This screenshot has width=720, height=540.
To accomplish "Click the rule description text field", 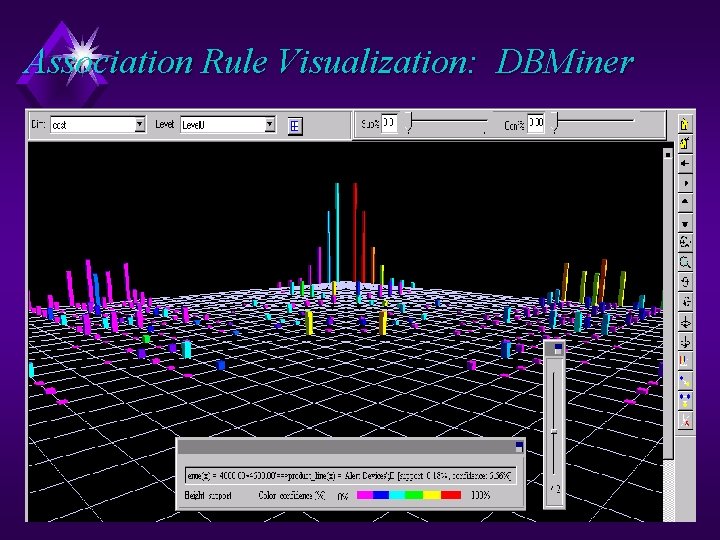I will (x=351, y=476).
